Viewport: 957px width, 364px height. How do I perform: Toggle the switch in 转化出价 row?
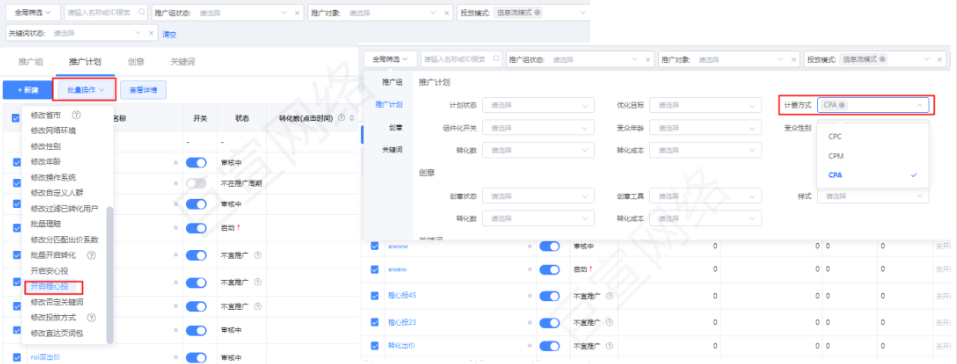[550, 346]
